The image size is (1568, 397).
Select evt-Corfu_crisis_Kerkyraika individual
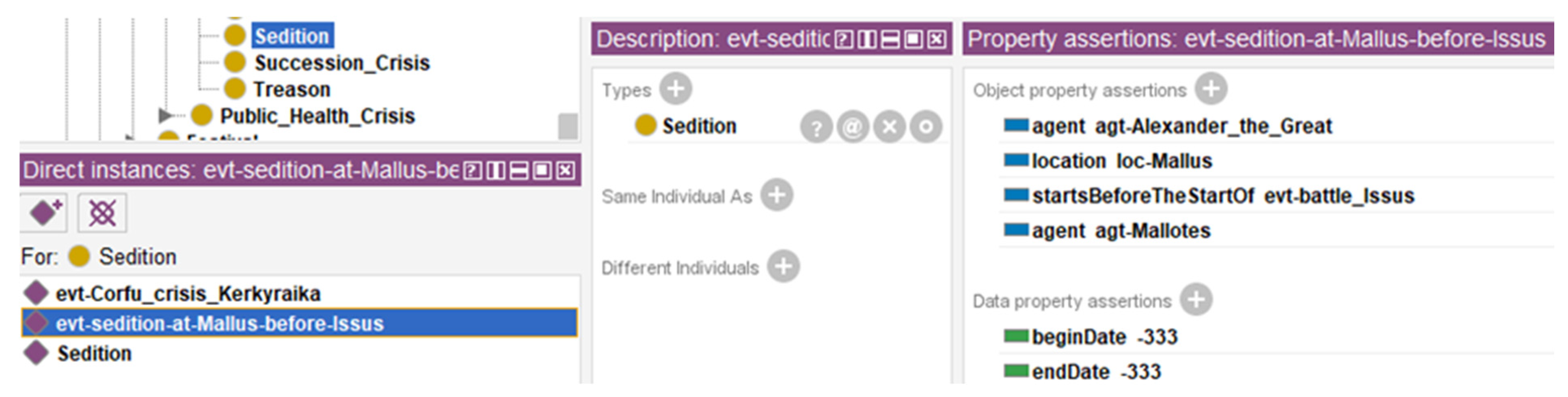click(188, 294)
